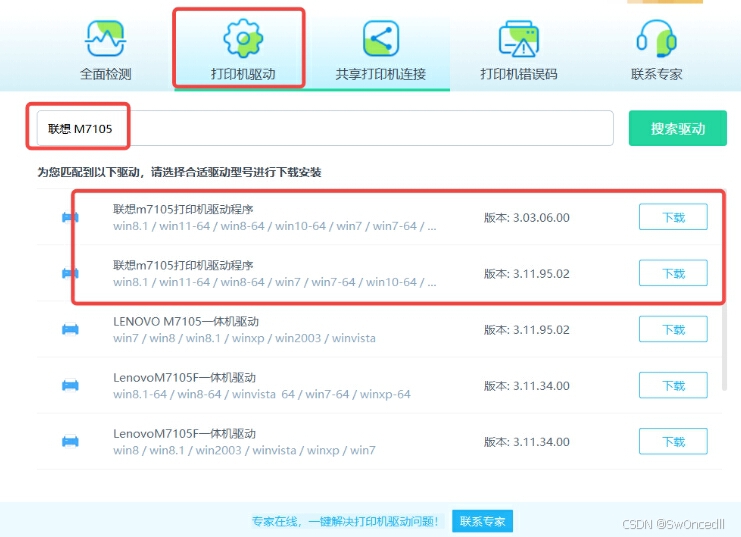Click OS list win8 / win8.1 / win2003

click(244, 450)
